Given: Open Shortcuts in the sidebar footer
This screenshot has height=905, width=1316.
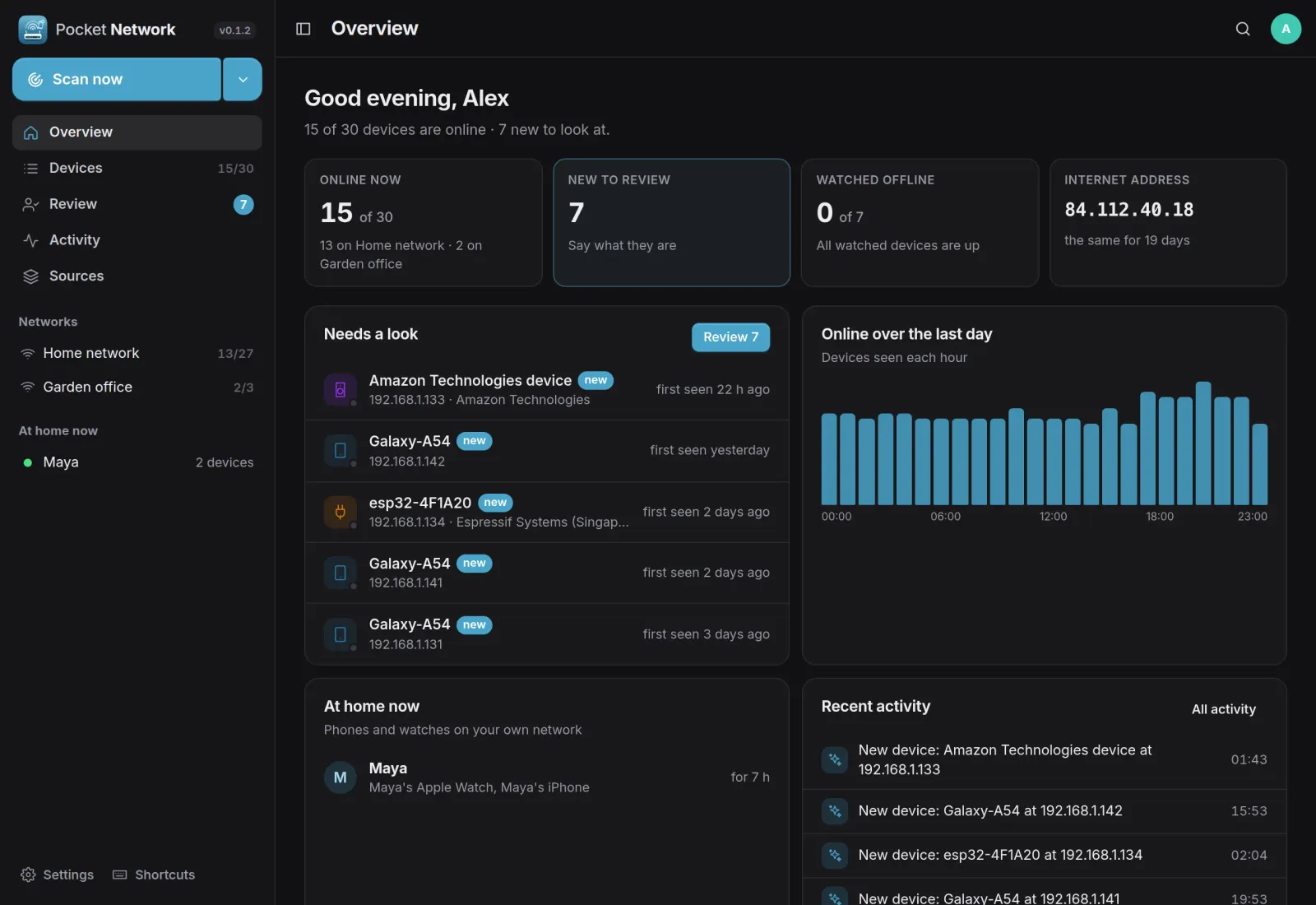Looking at the screenshot, I should (154, 875).
